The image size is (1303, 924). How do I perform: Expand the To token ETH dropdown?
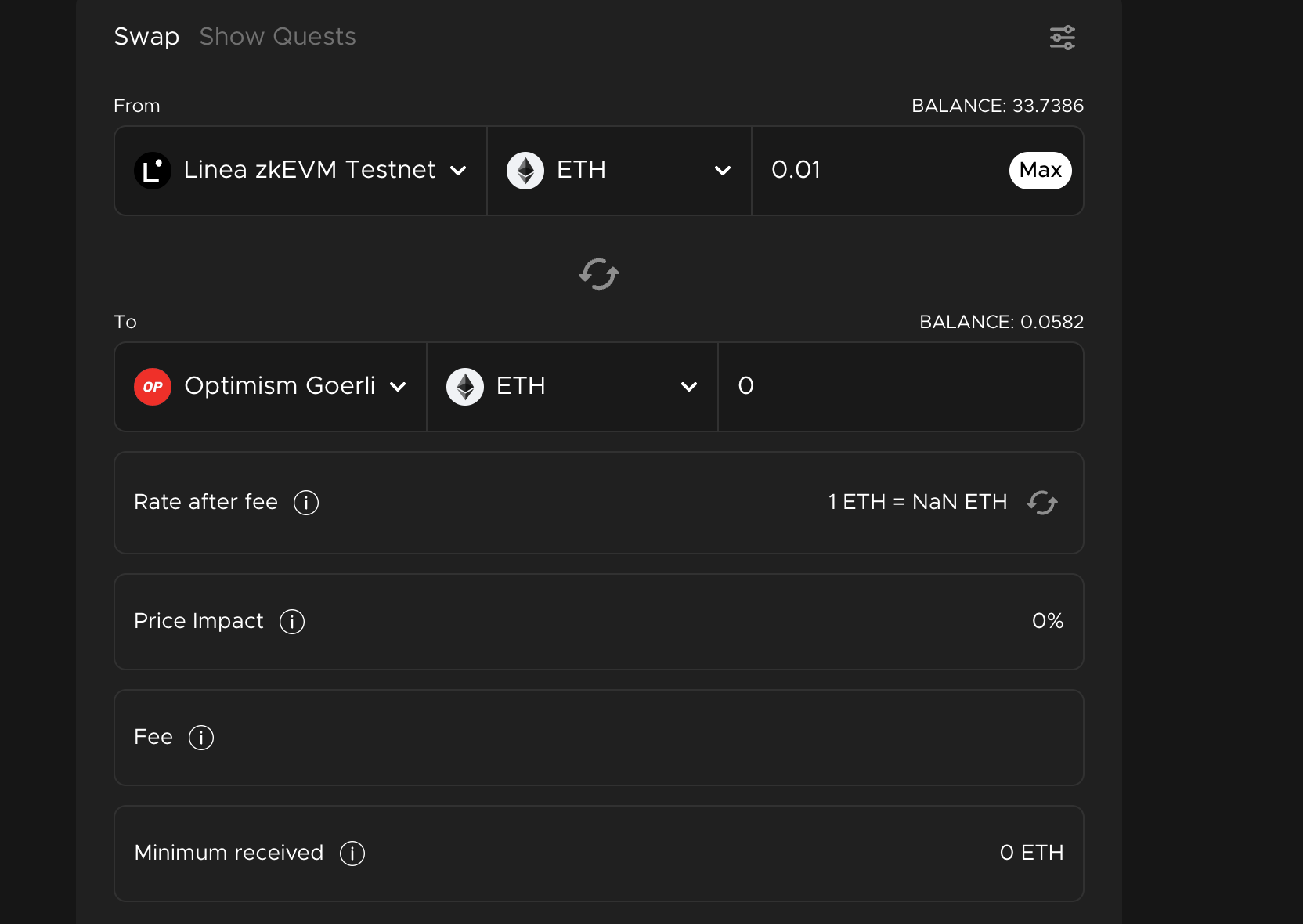[x=689, y=387]
